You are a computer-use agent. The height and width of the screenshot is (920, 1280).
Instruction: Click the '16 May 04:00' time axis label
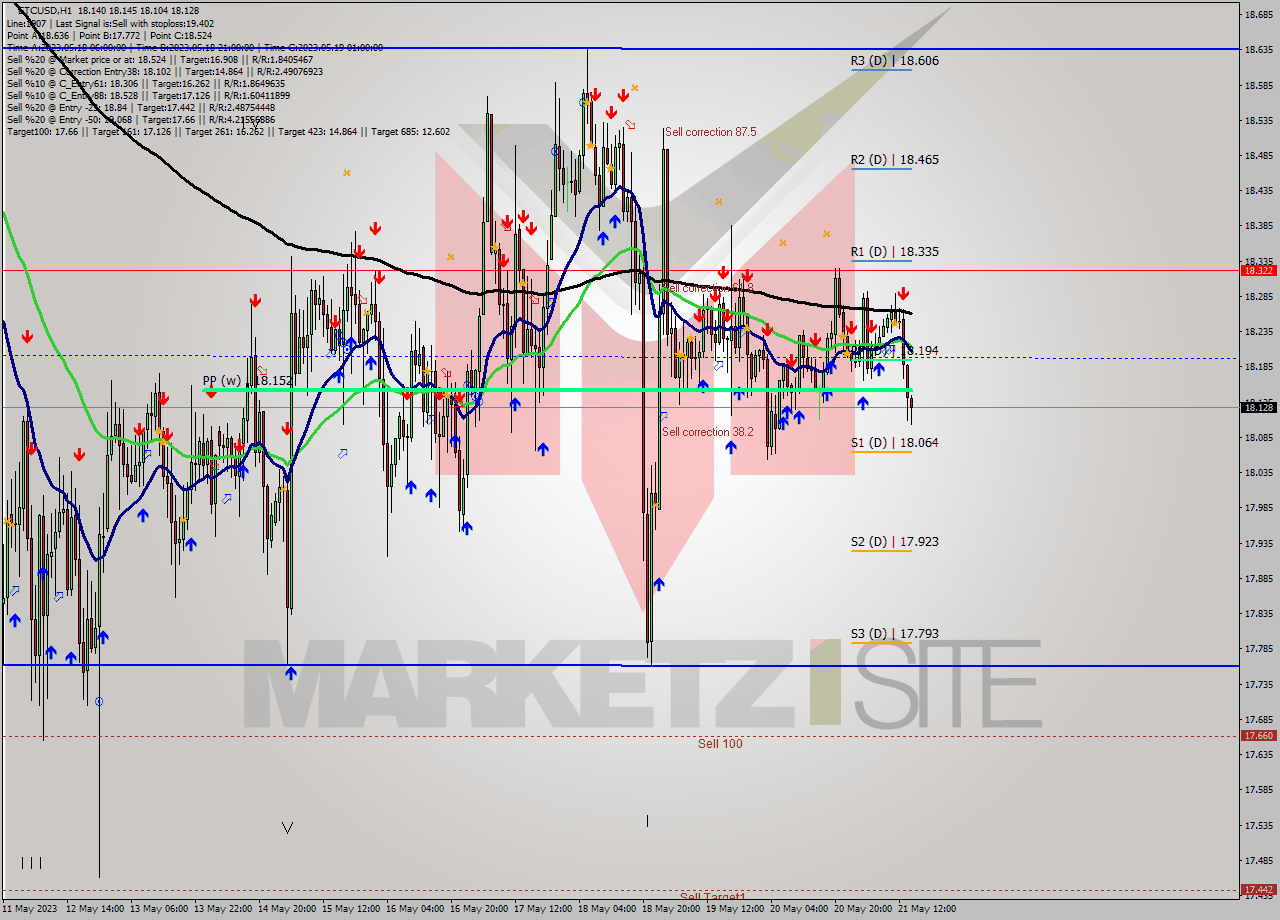pos(415,909)
